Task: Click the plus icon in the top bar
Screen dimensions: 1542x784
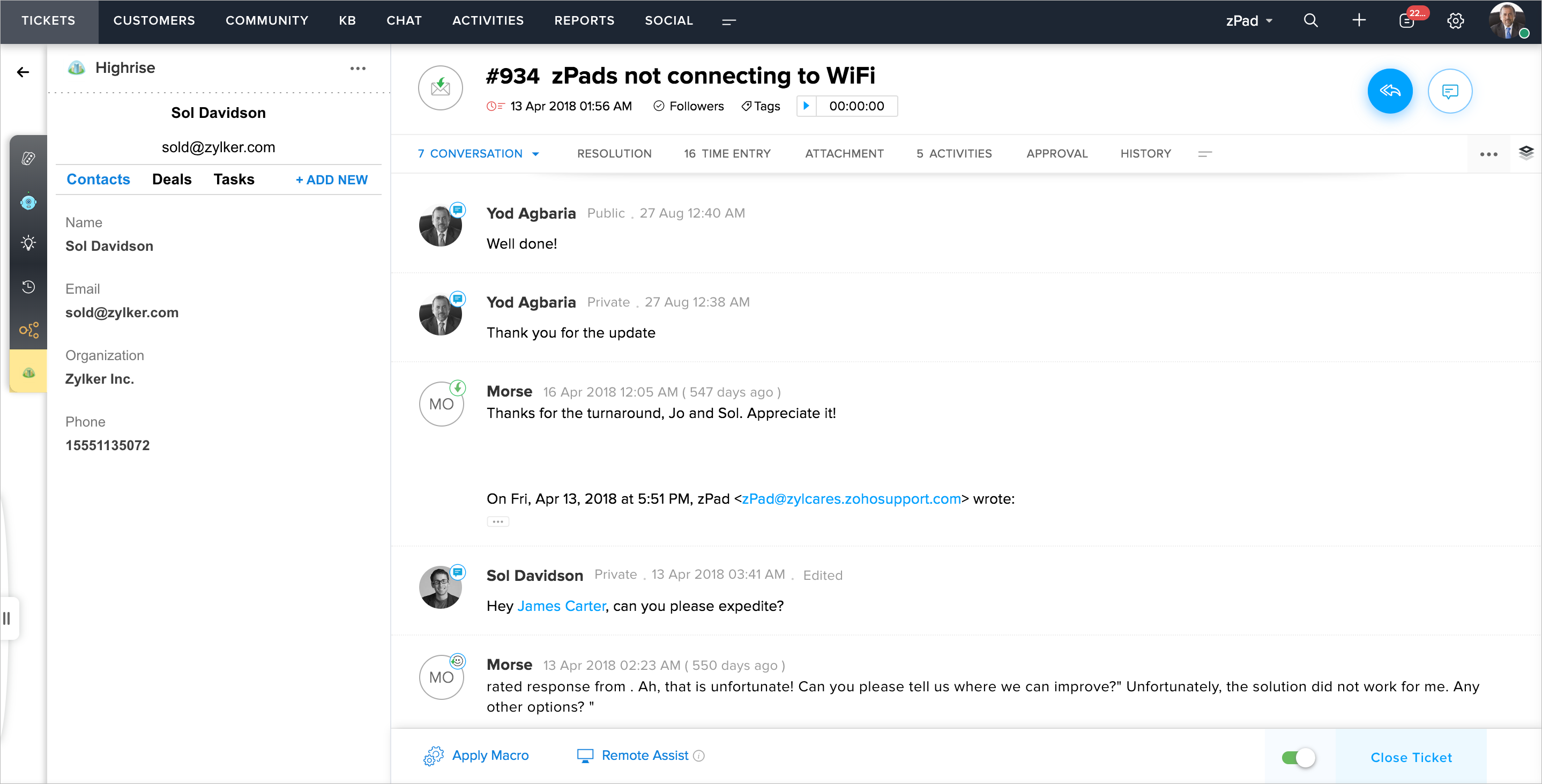Action: [1359, 20]
